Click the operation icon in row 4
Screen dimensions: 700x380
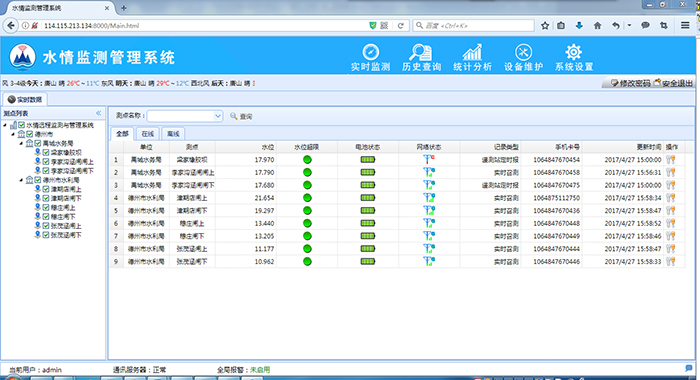pyautogui.click(x=671, y=198)
